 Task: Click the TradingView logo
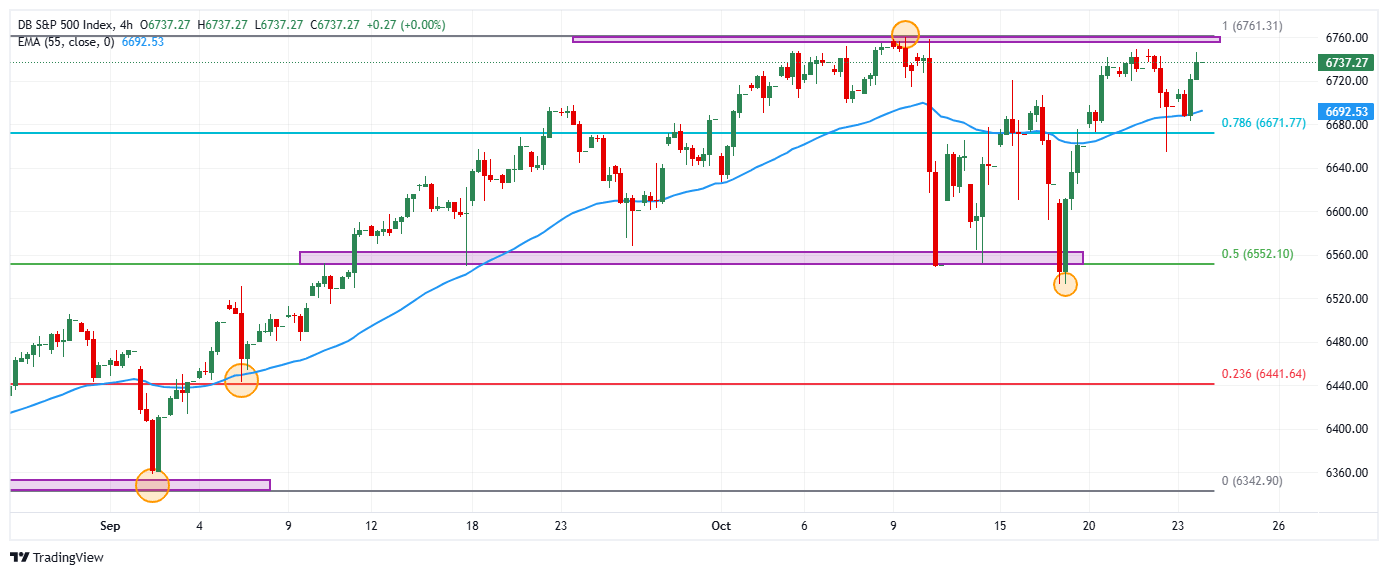pos(56,557)
